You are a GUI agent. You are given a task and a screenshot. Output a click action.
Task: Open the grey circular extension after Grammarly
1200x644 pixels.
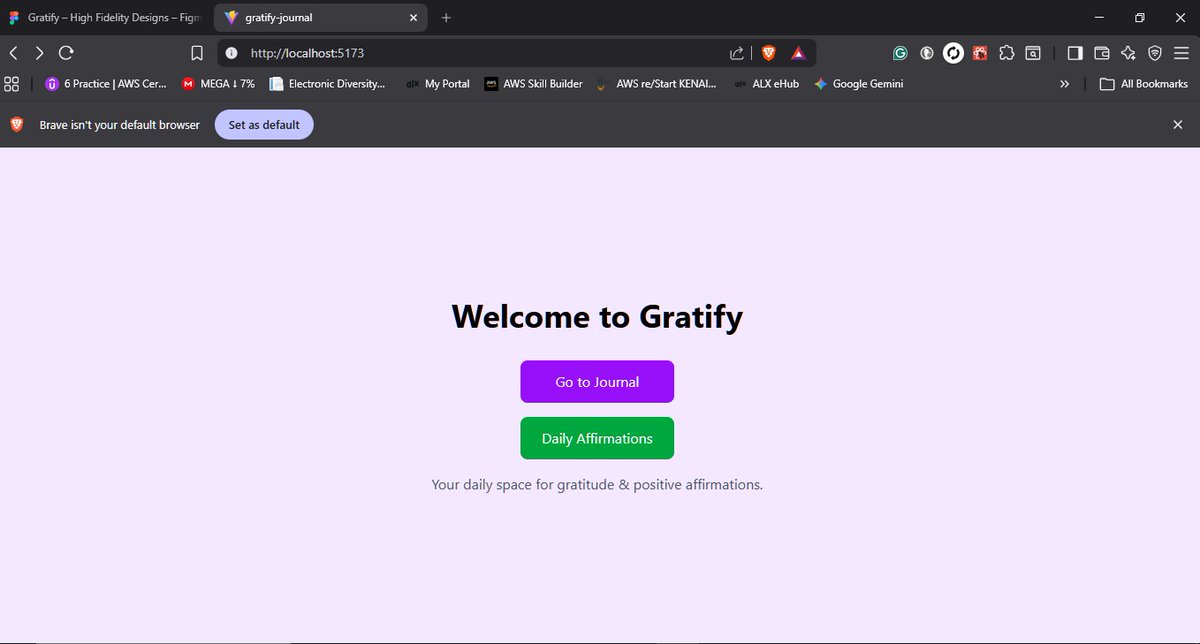click(x=927, y=53)
